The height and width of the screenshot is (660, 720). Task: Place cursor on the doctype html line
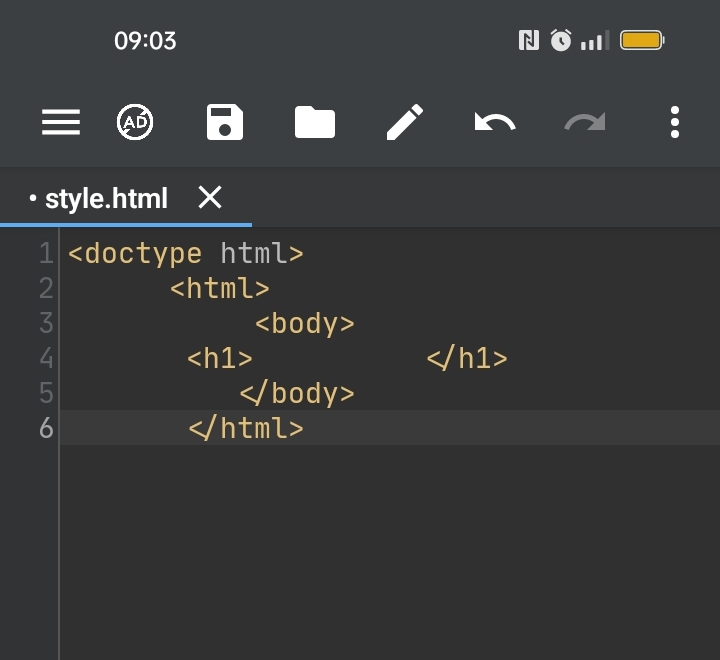tap(185, 254)
